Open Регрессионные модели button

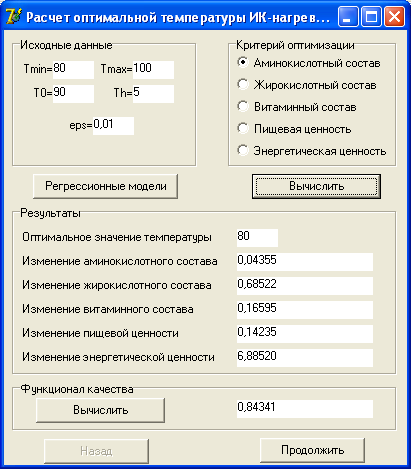tap(106, 186)
